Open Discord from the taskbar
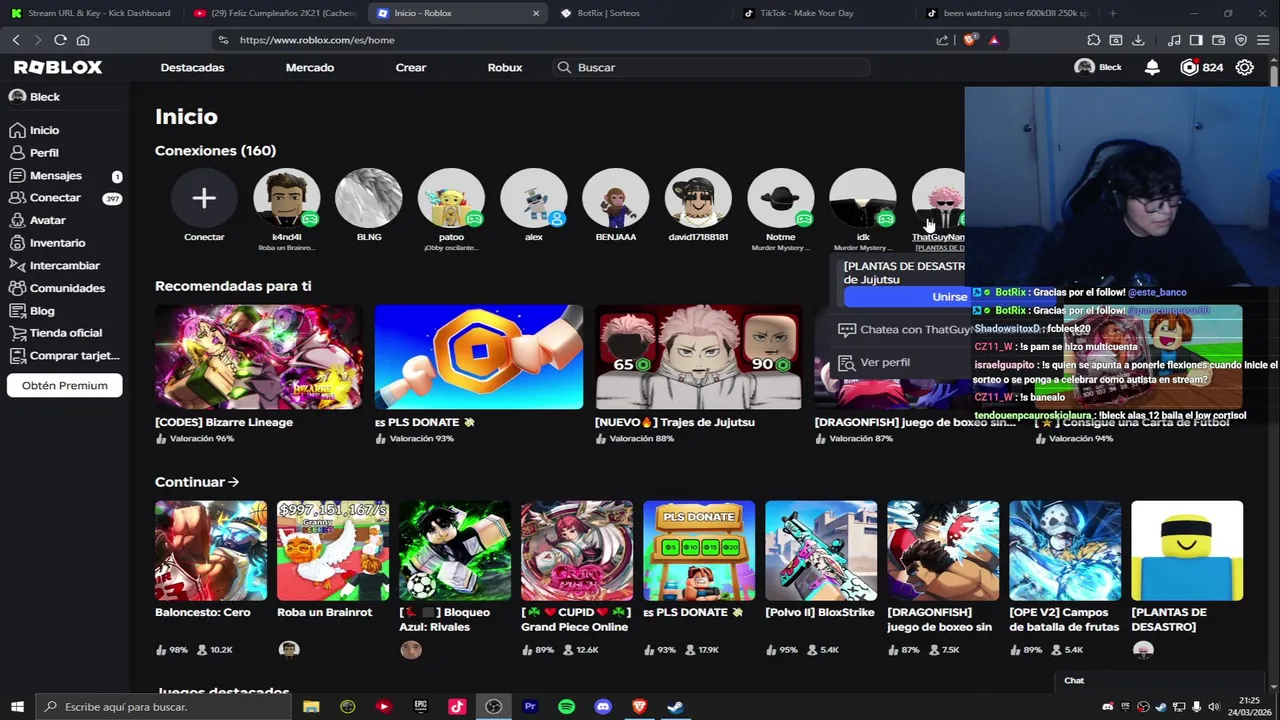 [x=603, y=707]
